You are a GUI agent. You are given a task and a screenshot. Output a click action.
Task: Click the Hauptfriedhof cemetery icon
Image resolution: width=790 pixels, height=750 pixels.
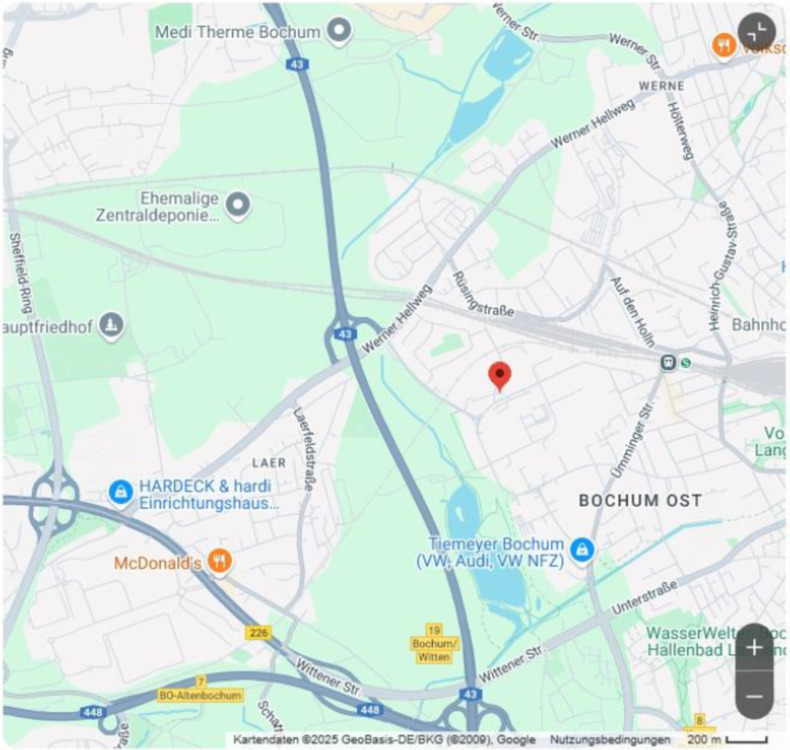111,326
